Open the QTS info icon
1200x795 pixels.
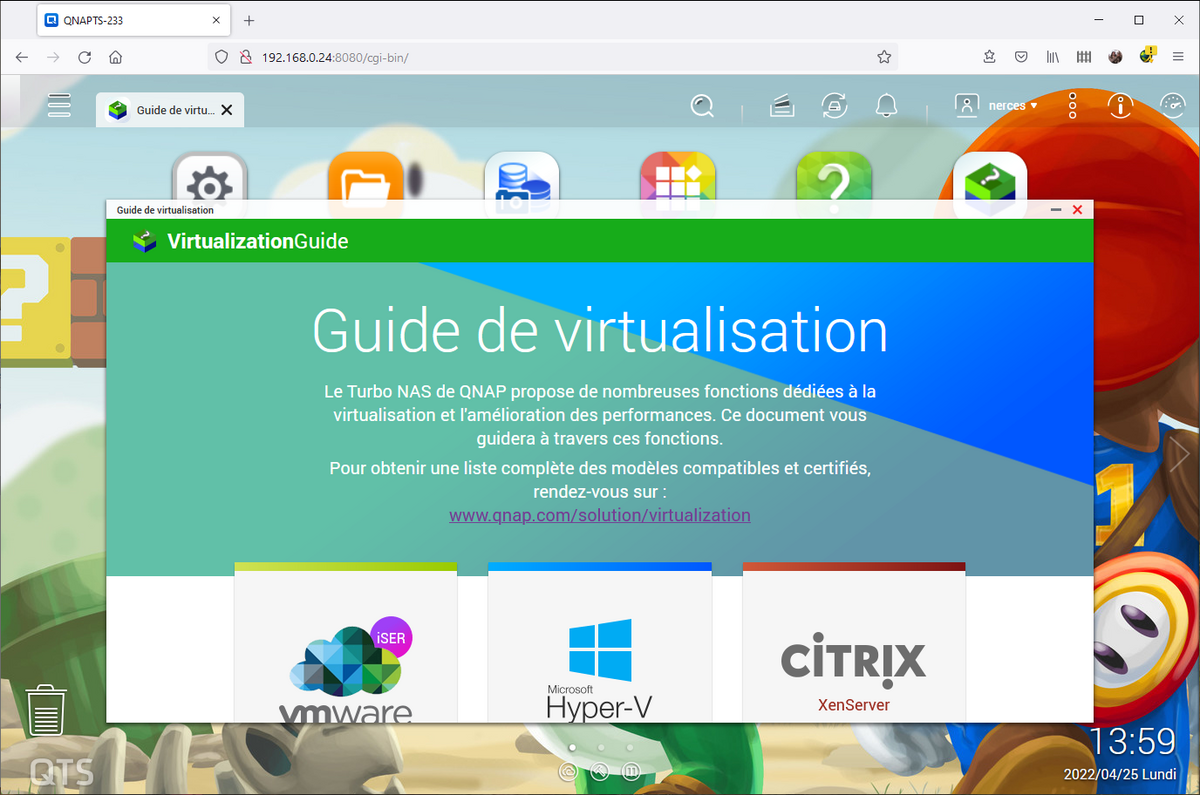pos(1120,105)
